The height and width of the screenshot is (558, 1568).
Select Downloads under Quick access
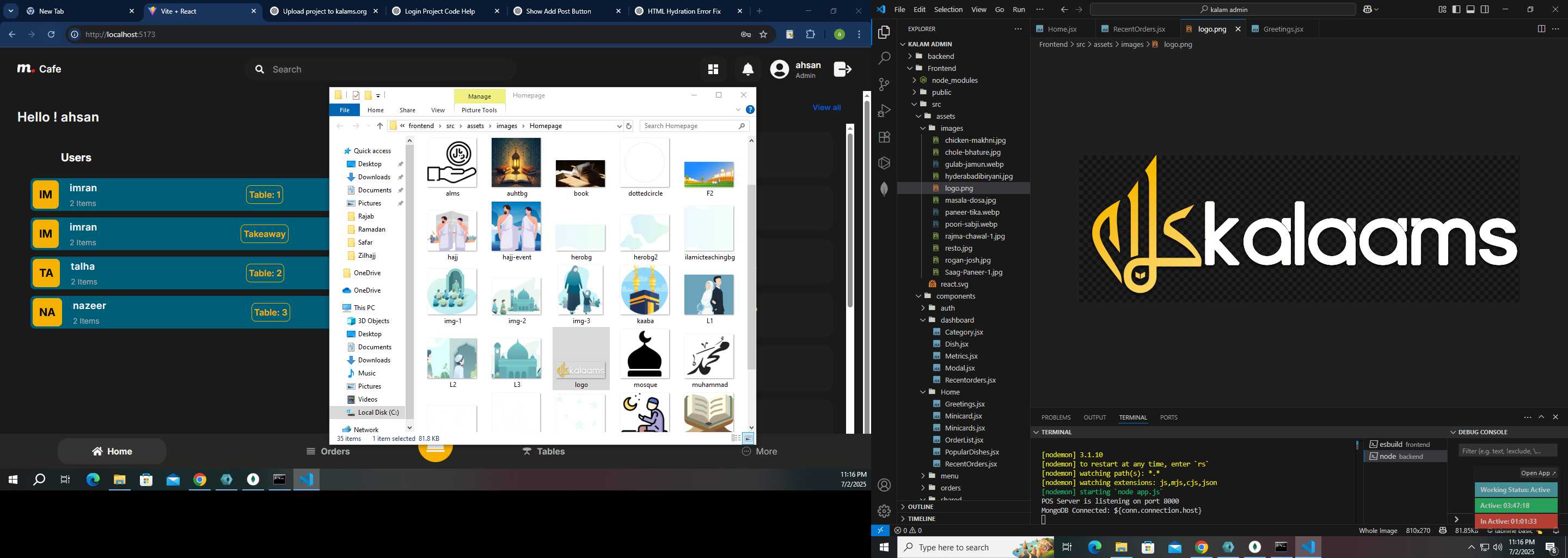[x=373, y=177]
